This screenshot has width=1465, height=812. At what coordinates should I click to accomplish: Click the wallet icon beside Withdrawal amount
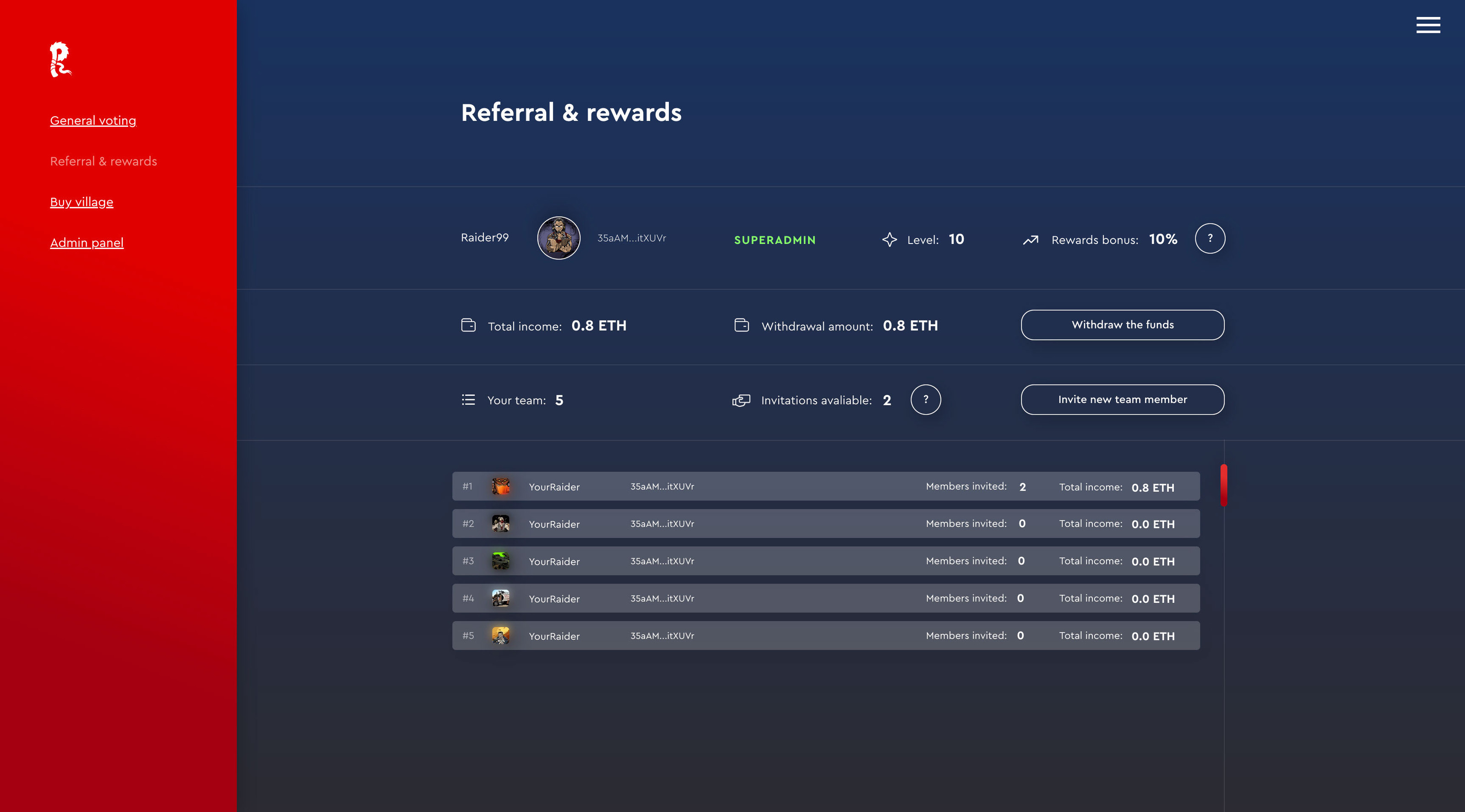[742, 325]
